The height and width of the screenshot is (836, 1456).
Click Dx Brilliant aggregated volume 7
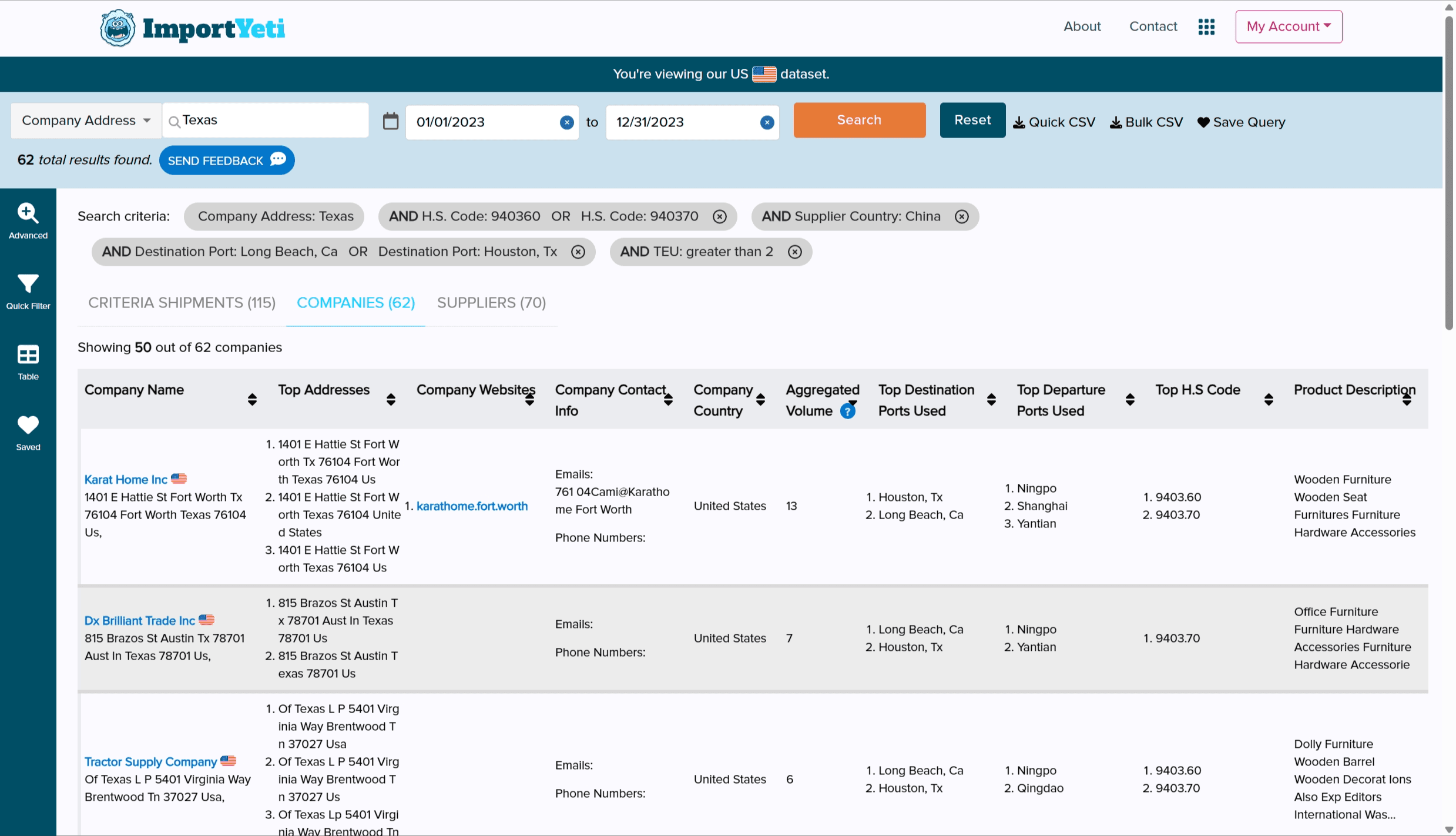[x=789, y=638]
